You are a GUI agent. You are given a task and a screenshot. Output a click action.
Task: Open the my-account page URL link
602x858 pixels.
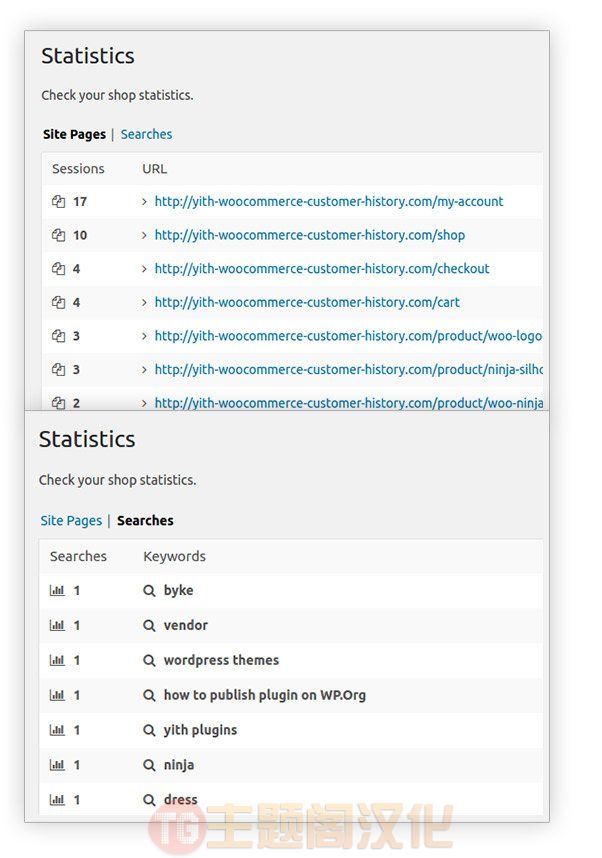click(x=329, y=201)
